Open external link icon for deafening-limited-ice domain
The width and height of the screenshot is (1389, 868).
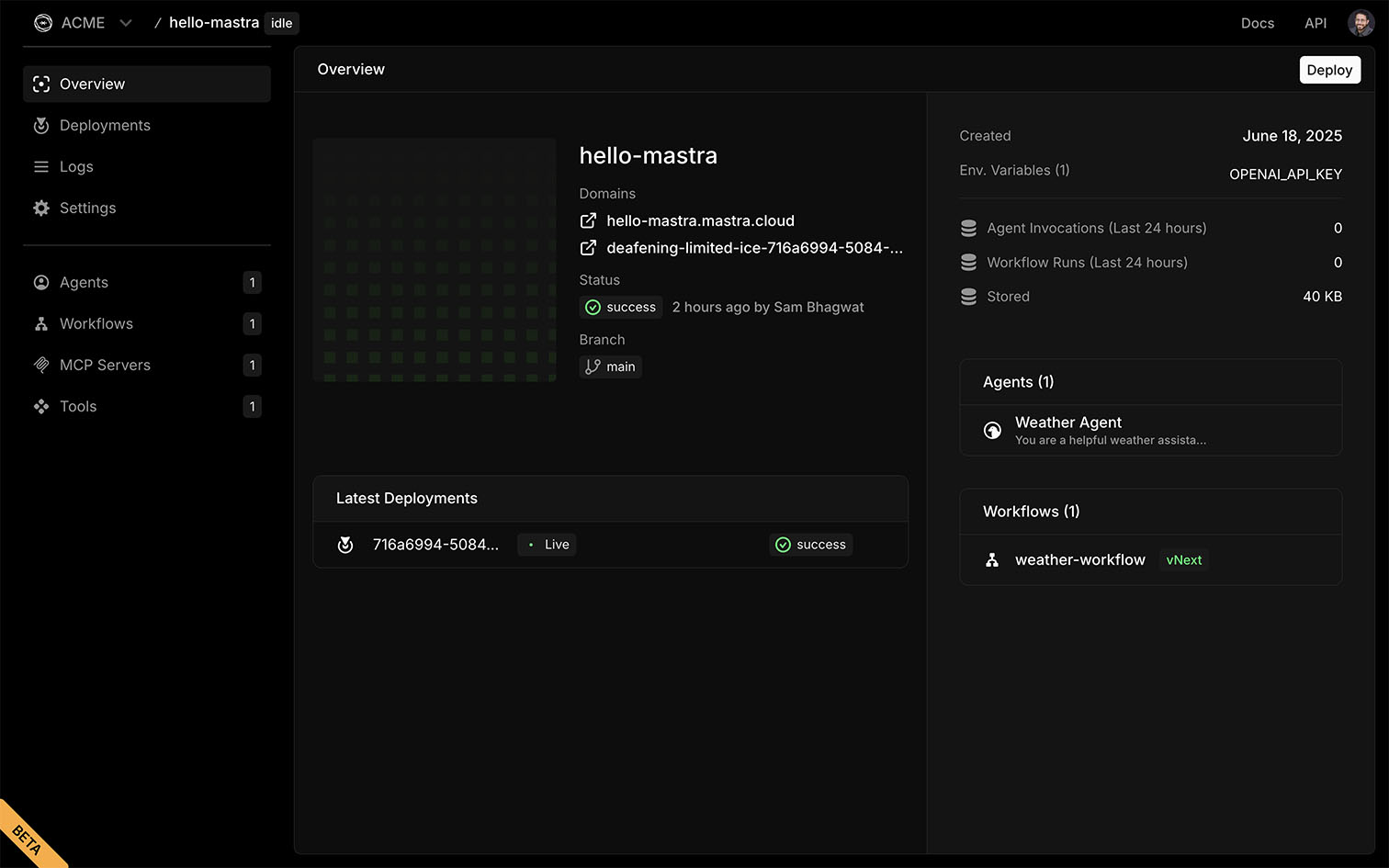pos(588,248)
